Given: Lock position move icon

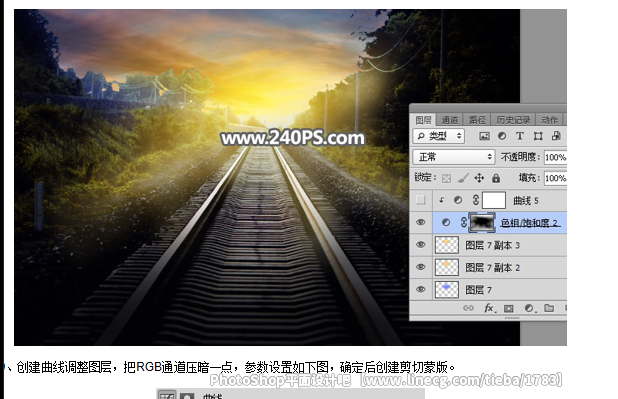Looking at the screenshot, I should tap(479, 178).
